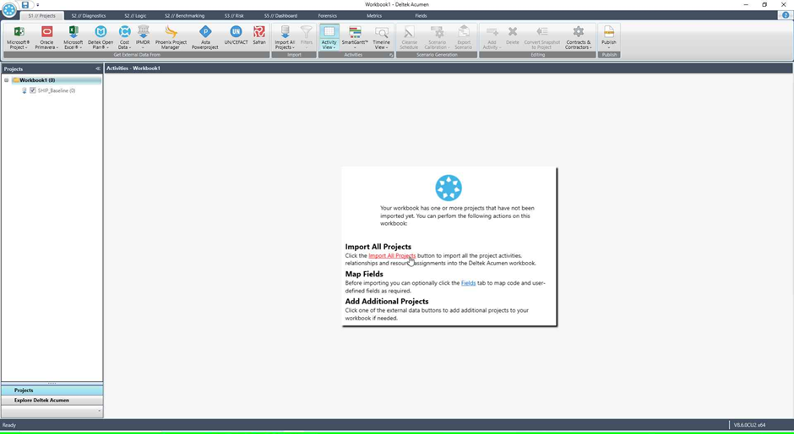Switch to SmartGantt view
794x434 pixels.
(354, 37)
